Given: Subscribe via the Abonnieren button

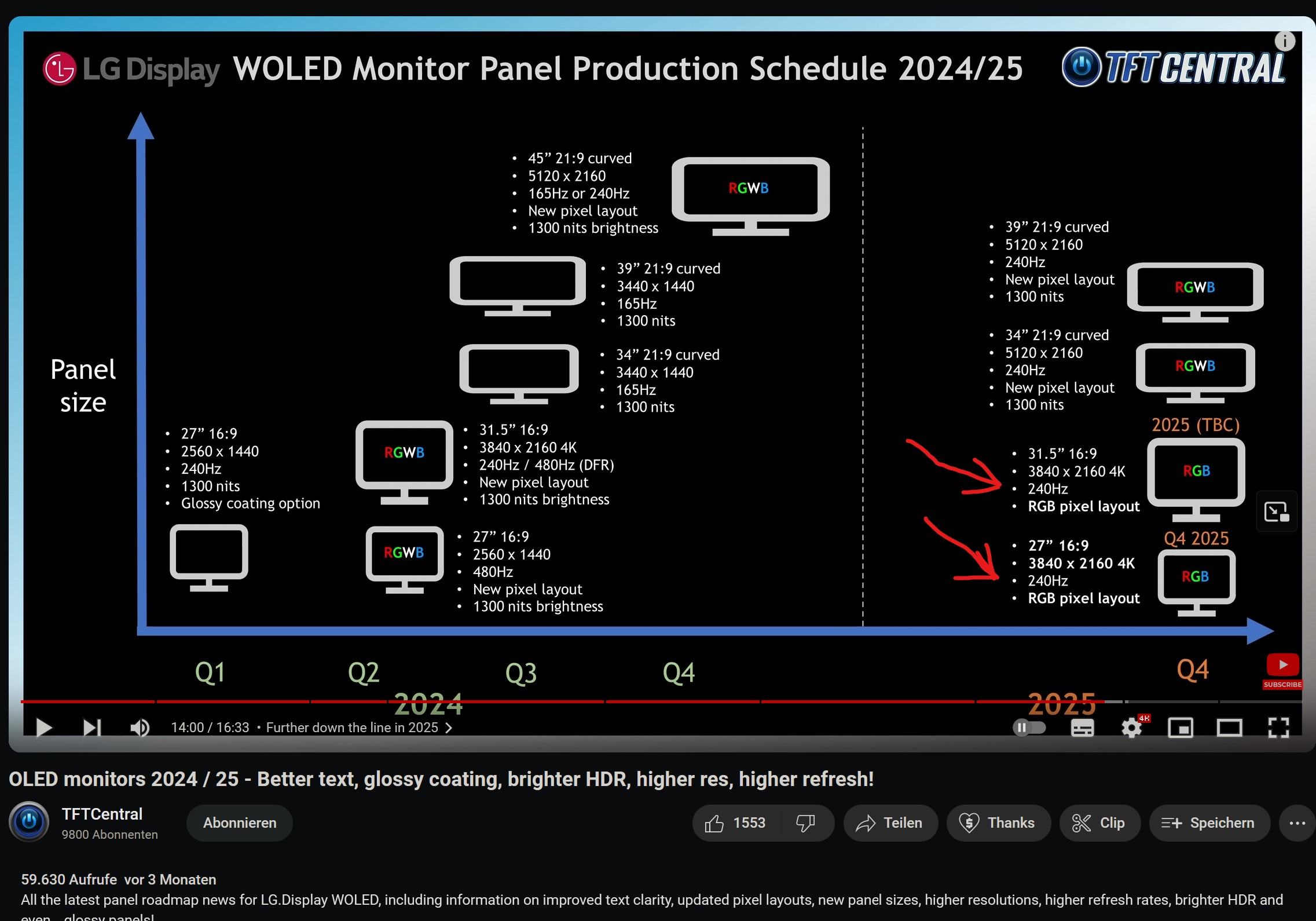Looking at the screenshot, I should pyautogui.click(x=240, y=823).
